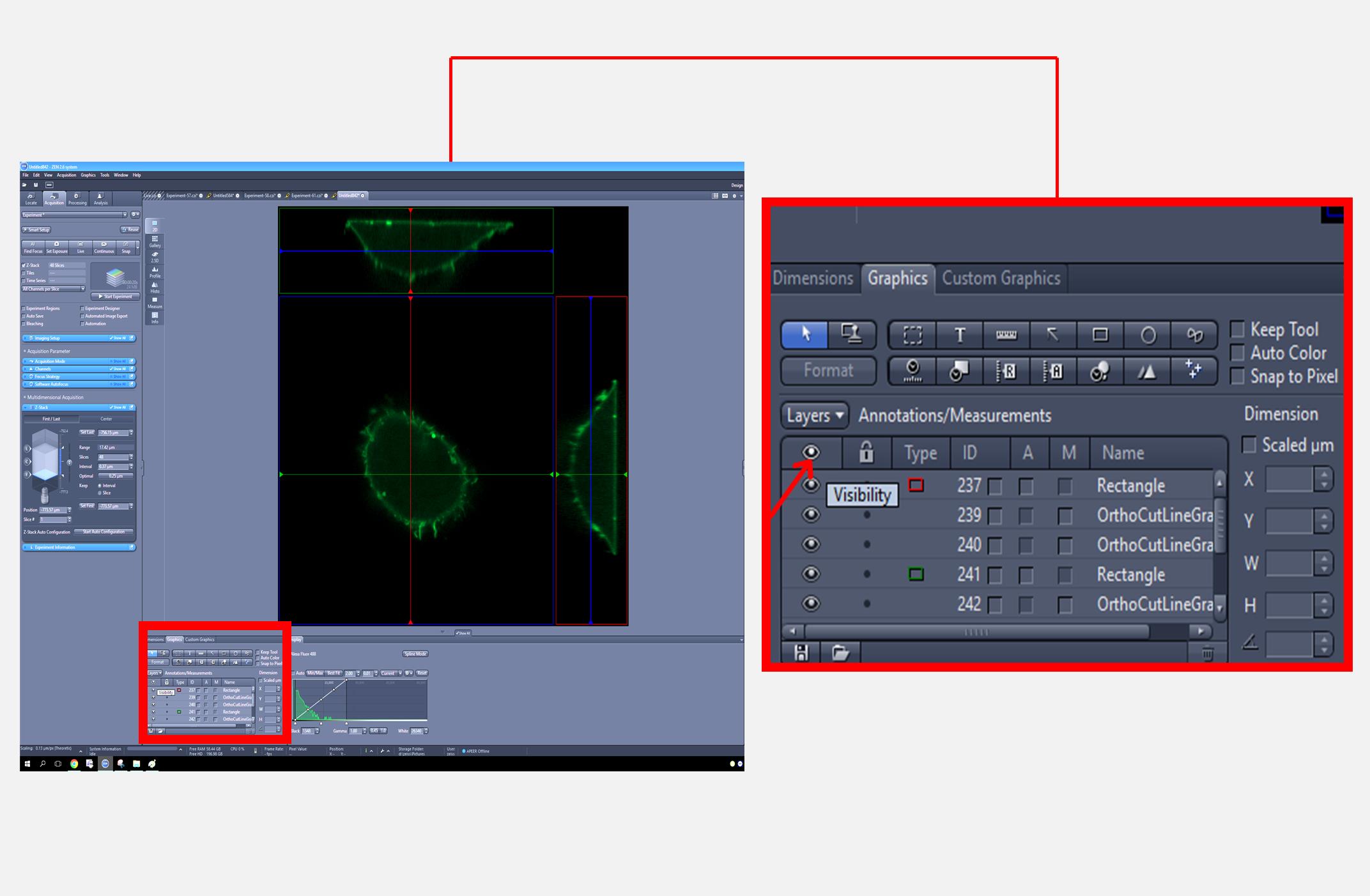The height and width of the screenshot is (896, 1370).
Task: Tick the Bleaching checkbox
Action: tap(24, 324)
